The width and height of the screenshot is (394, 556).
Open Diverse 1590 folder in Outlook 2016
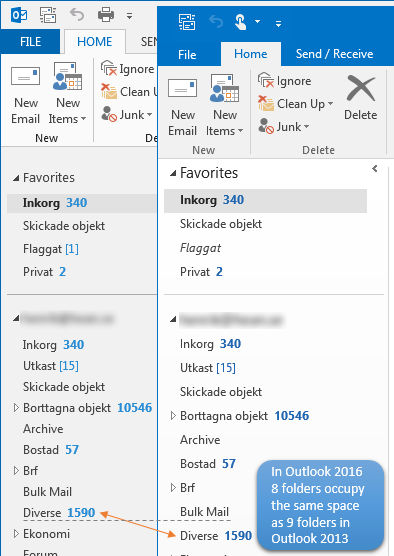tap(216, 536)
